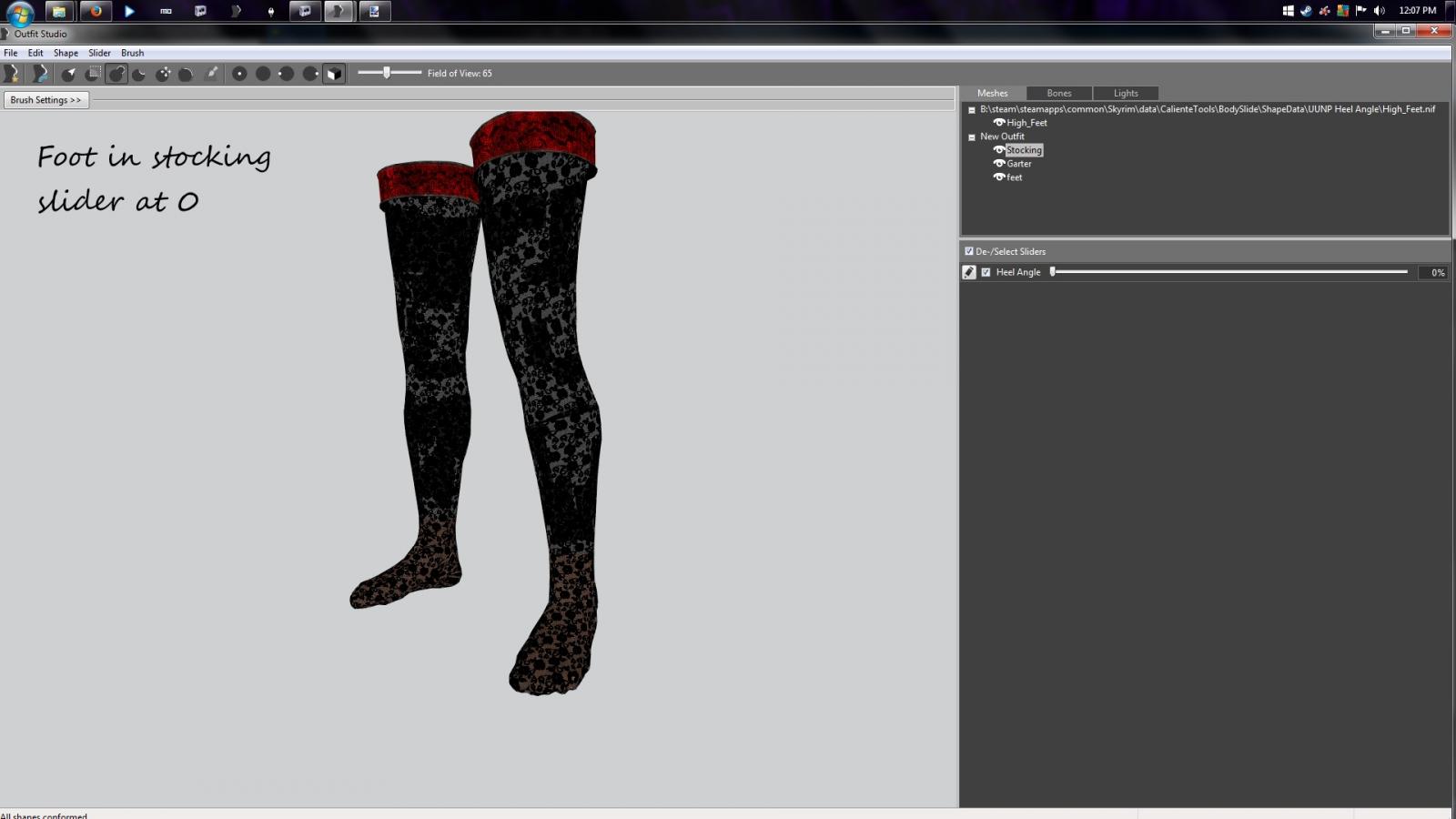Viewport: 1456px width, 819px height.
Task: Pick the Move brush with four dots
Action: pyautogui.click(x=163, y=74)
